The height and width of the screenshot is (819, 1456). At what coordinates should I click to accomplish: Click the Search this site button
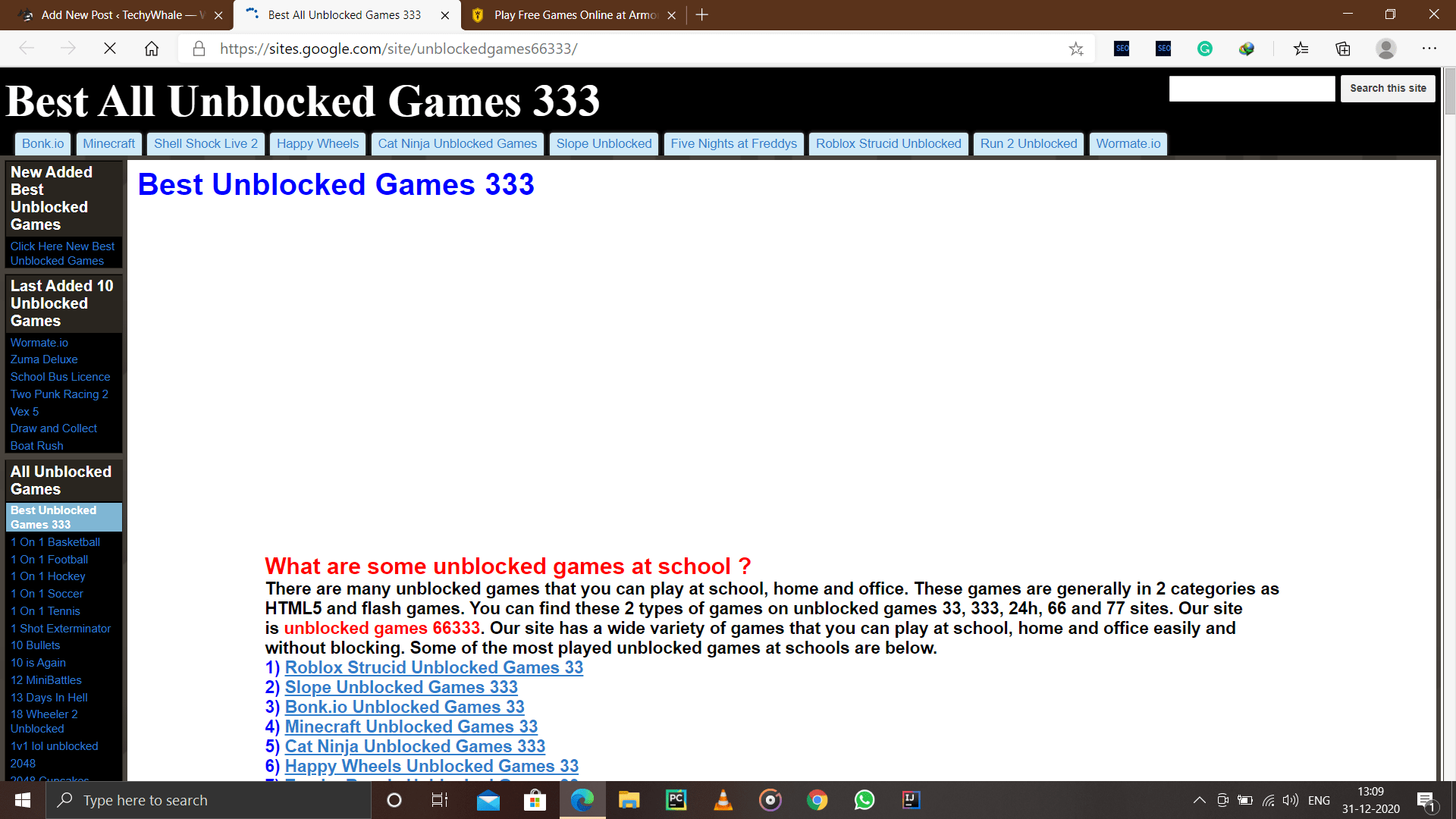(1387, 89)
